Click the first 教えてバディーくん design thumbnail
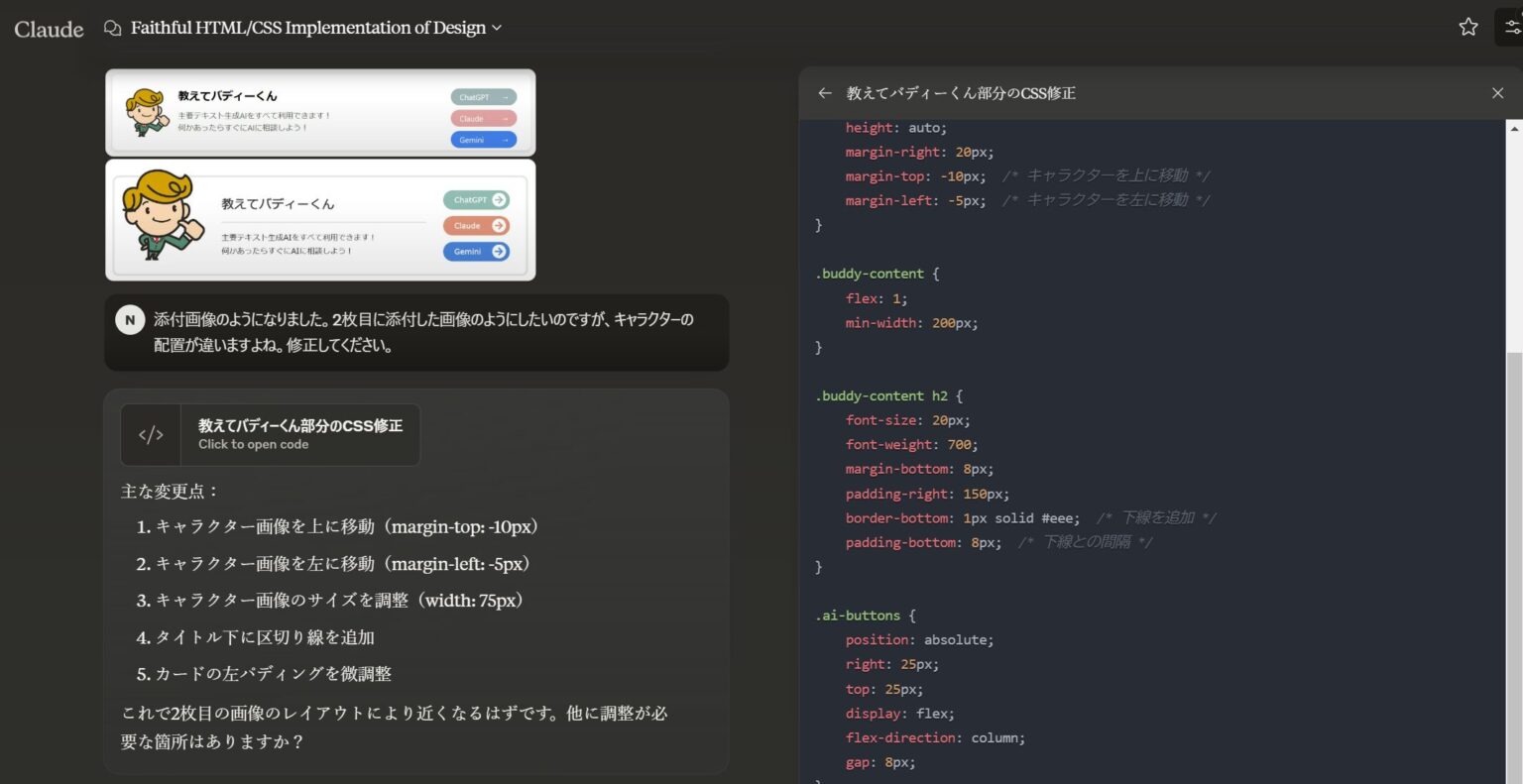 click(x=319, y=112)
